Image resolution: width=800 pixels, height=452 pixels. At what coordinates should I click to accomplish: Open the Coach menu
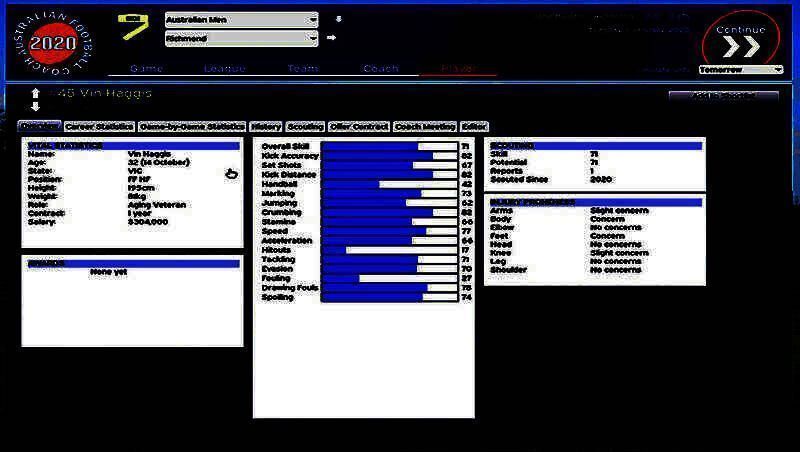click(x=380, y=69)
